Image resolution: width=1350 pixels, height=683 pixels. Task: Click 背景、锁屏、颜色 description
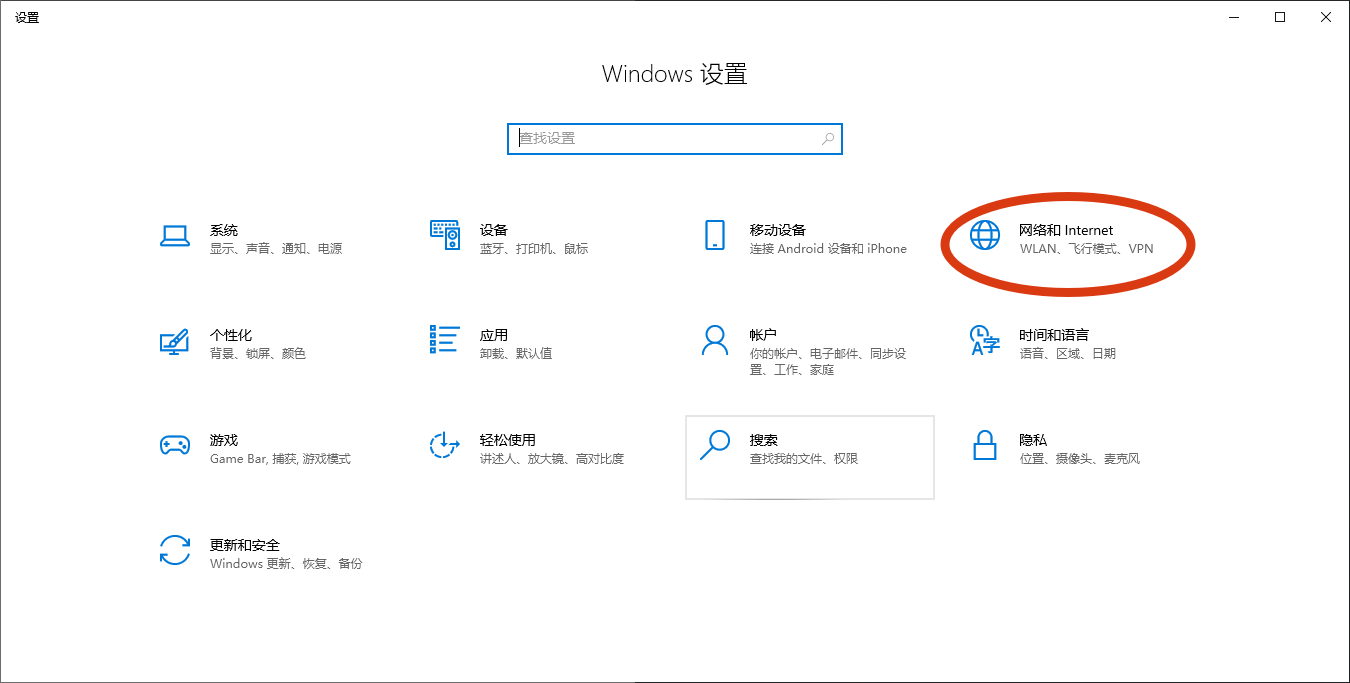point(258,354)
